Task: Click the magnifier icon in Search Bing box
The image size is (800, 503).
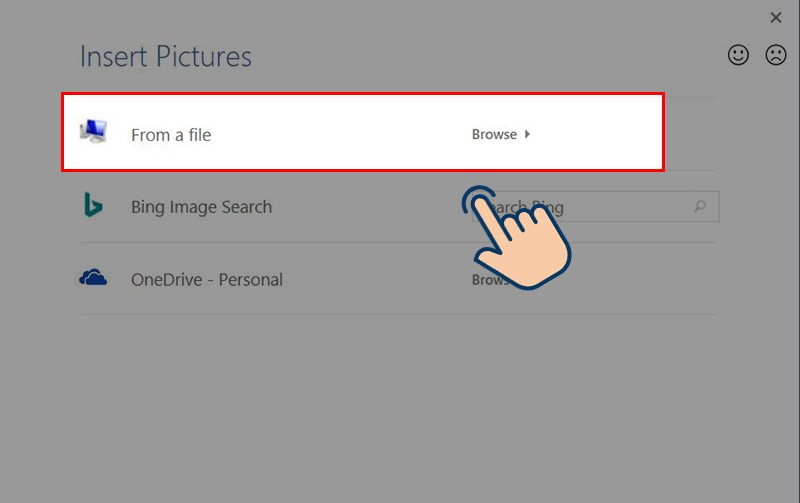Action: pos(700,206)
